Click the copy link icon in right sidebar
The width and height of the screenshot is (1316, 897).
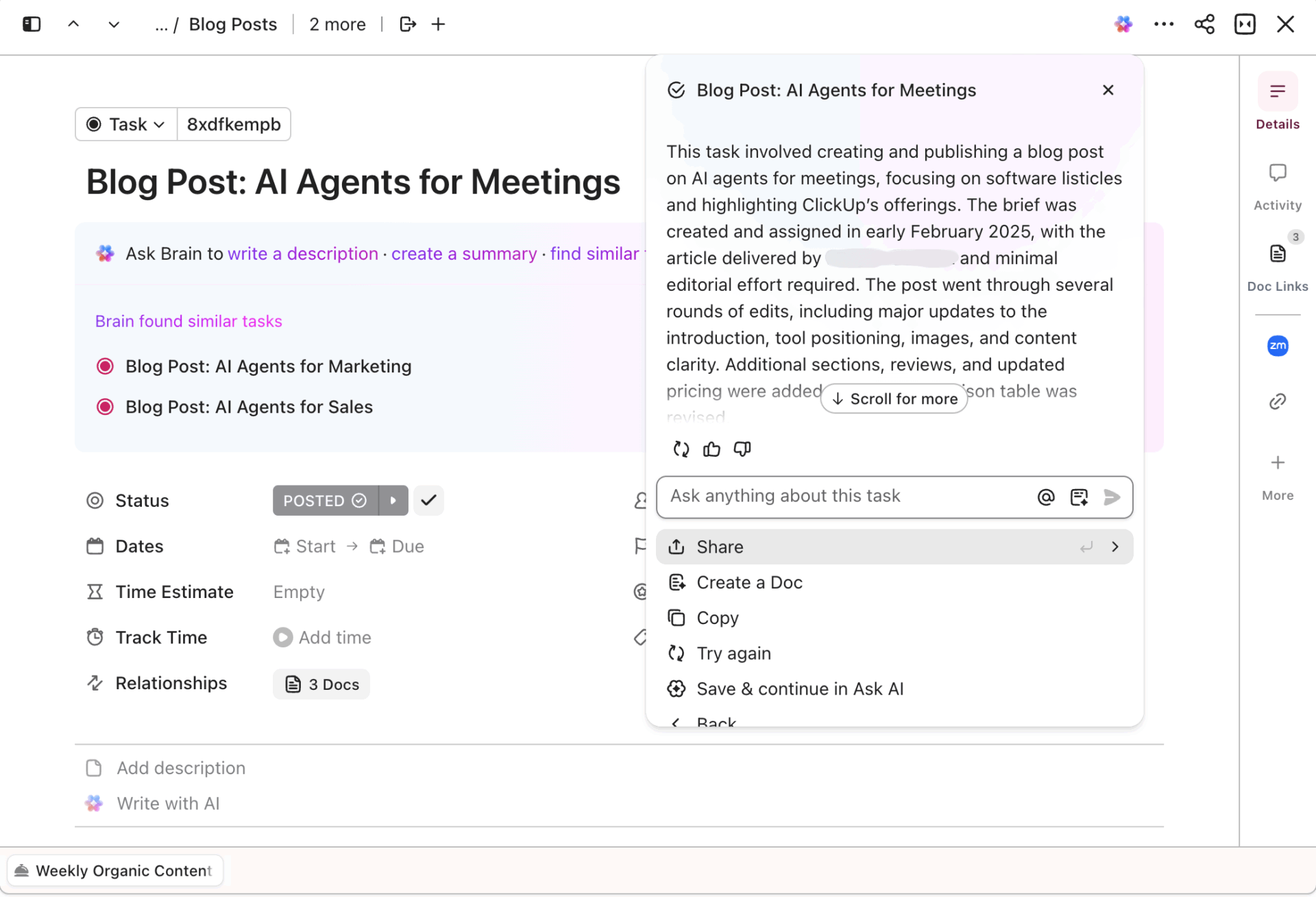coord(1277,401)
